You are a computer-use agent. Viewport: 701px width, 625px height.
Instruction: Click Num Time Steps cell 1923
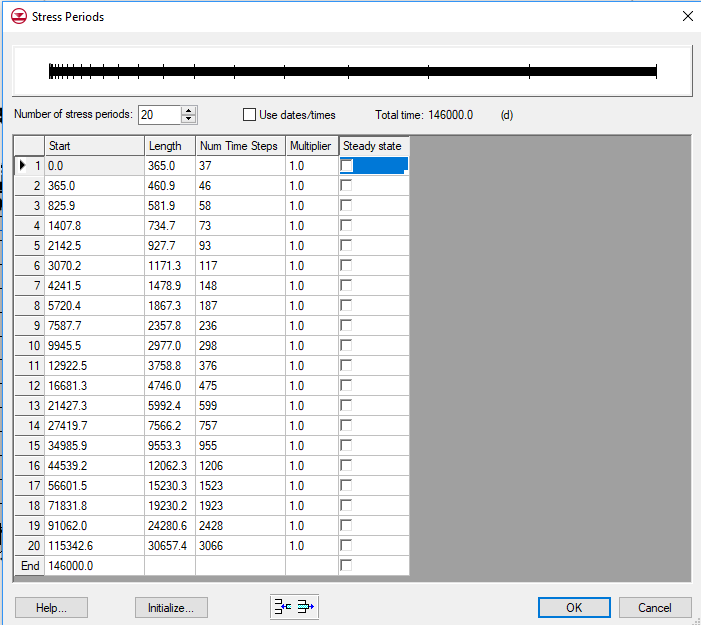[x=241, y=505]
